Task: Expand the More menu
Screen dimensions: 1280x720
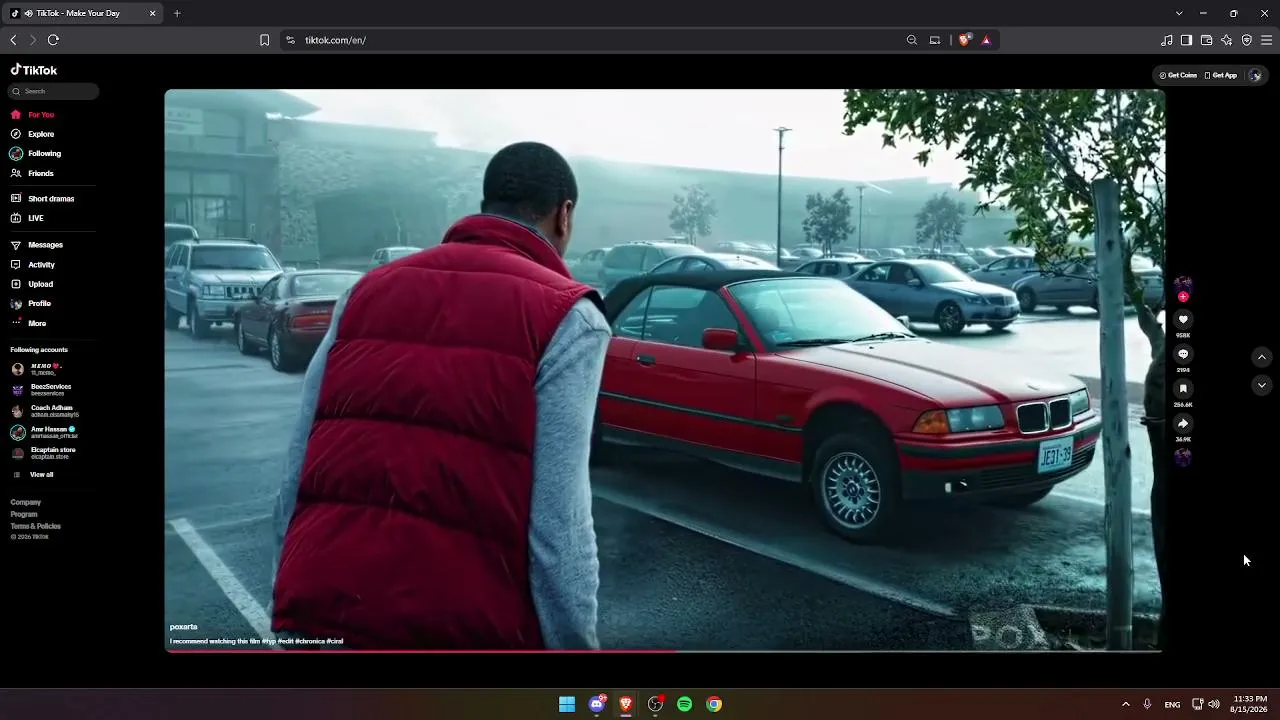Action: (28, 323)
